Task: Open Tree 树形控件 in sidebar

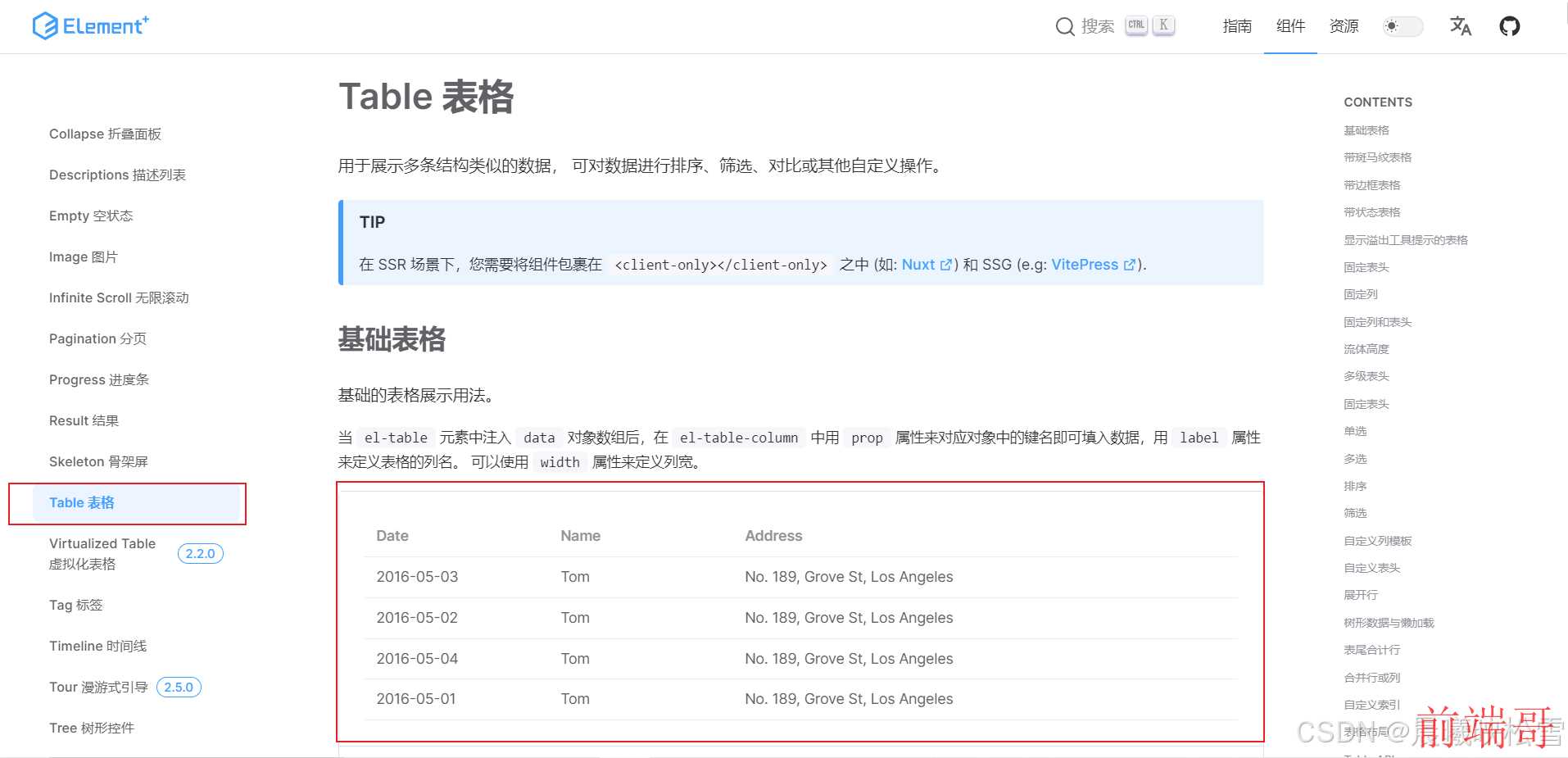Action: (92, 728)
